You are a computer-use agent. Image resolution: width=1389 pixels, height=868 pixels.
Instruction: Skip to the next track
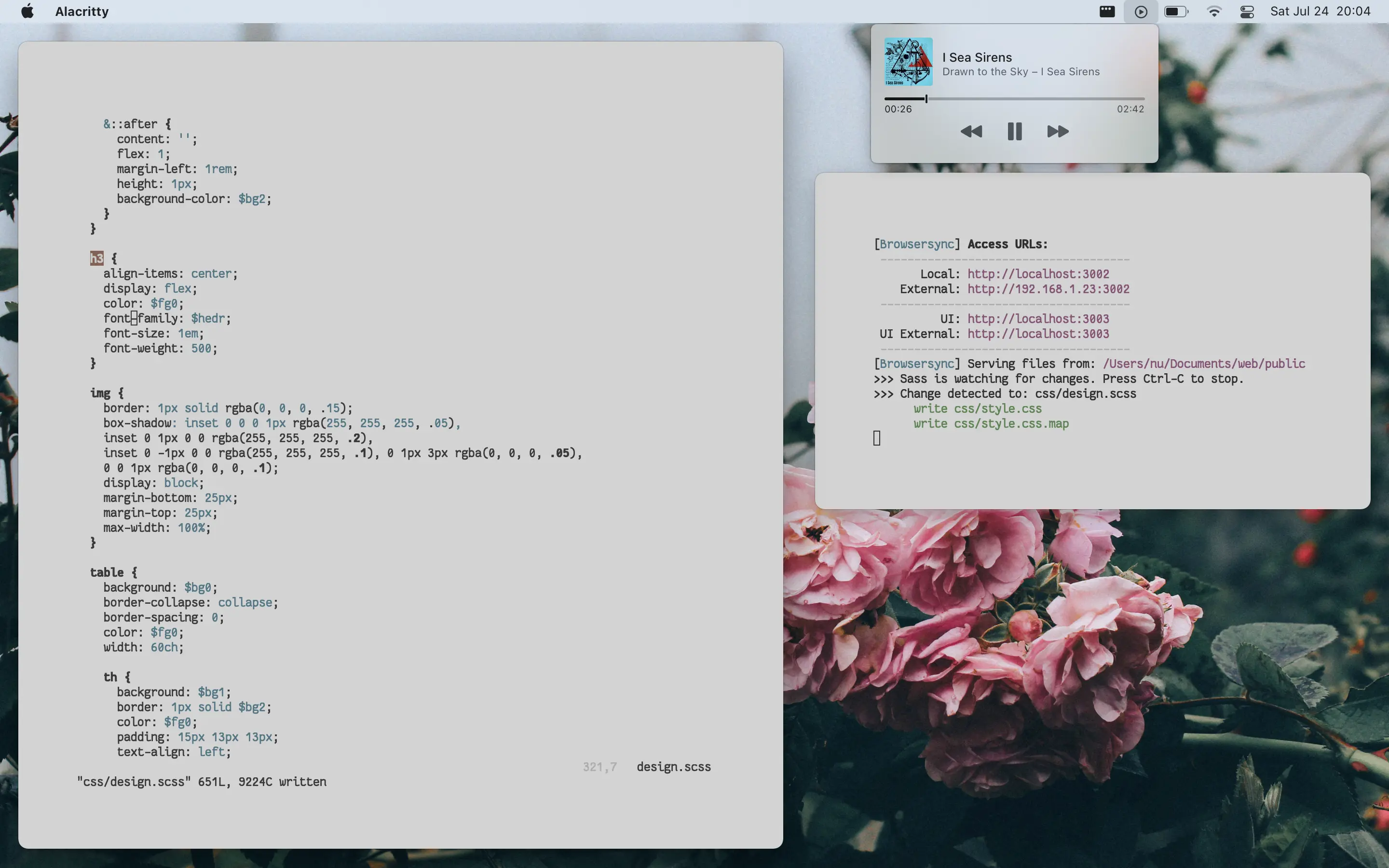click(x=1057, y=132)
